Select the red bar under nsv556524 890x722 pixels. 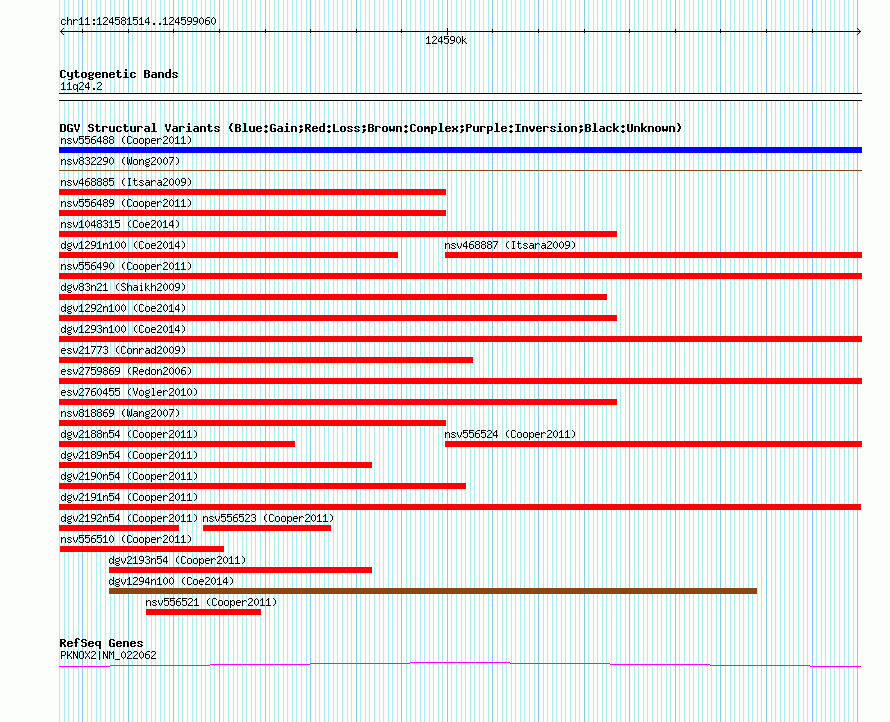pos(653,444)
